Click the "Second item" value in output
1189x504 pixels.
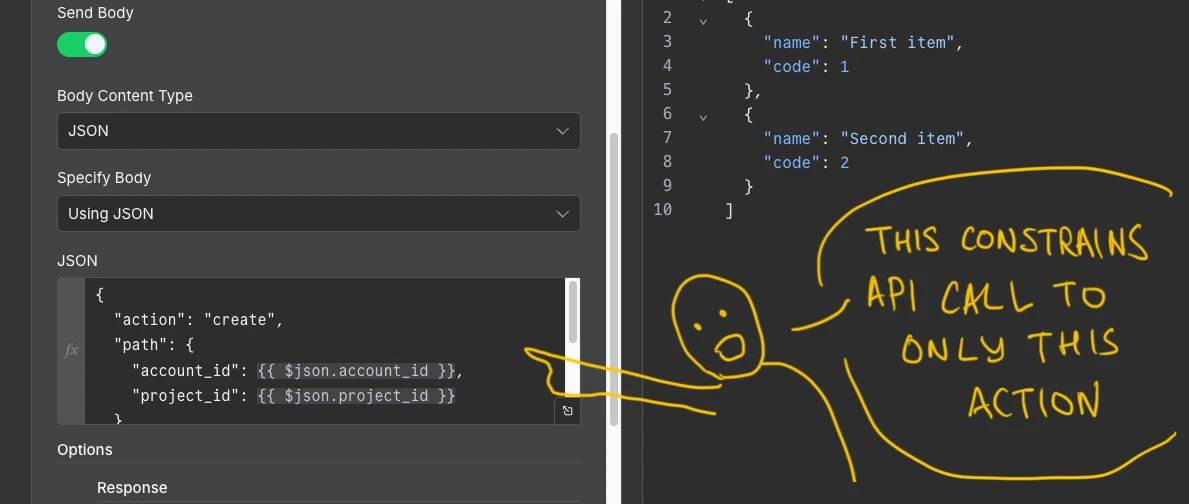[x=903, y=138]
